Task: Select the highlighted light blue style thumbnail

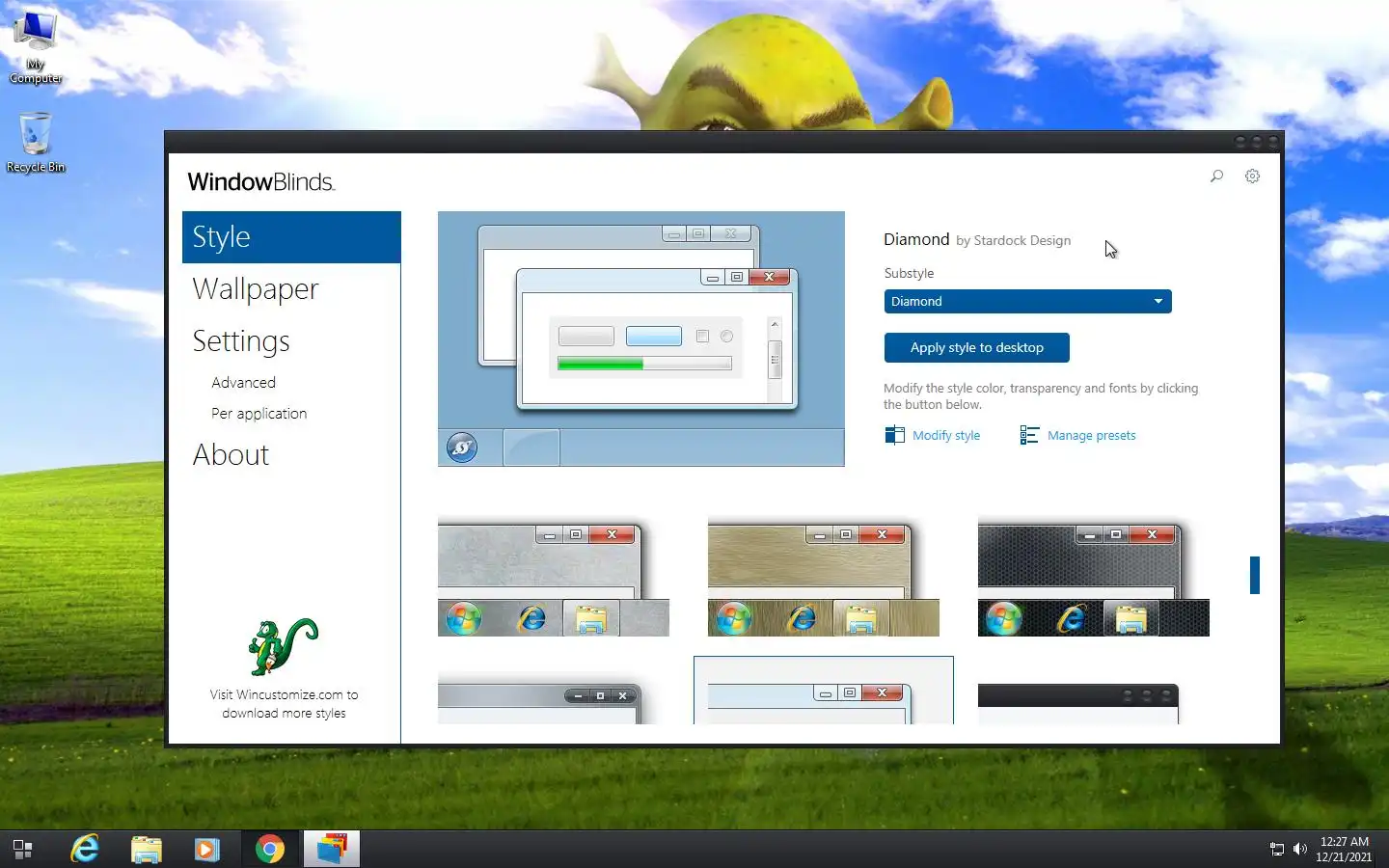Action: [x=824, y=691]
